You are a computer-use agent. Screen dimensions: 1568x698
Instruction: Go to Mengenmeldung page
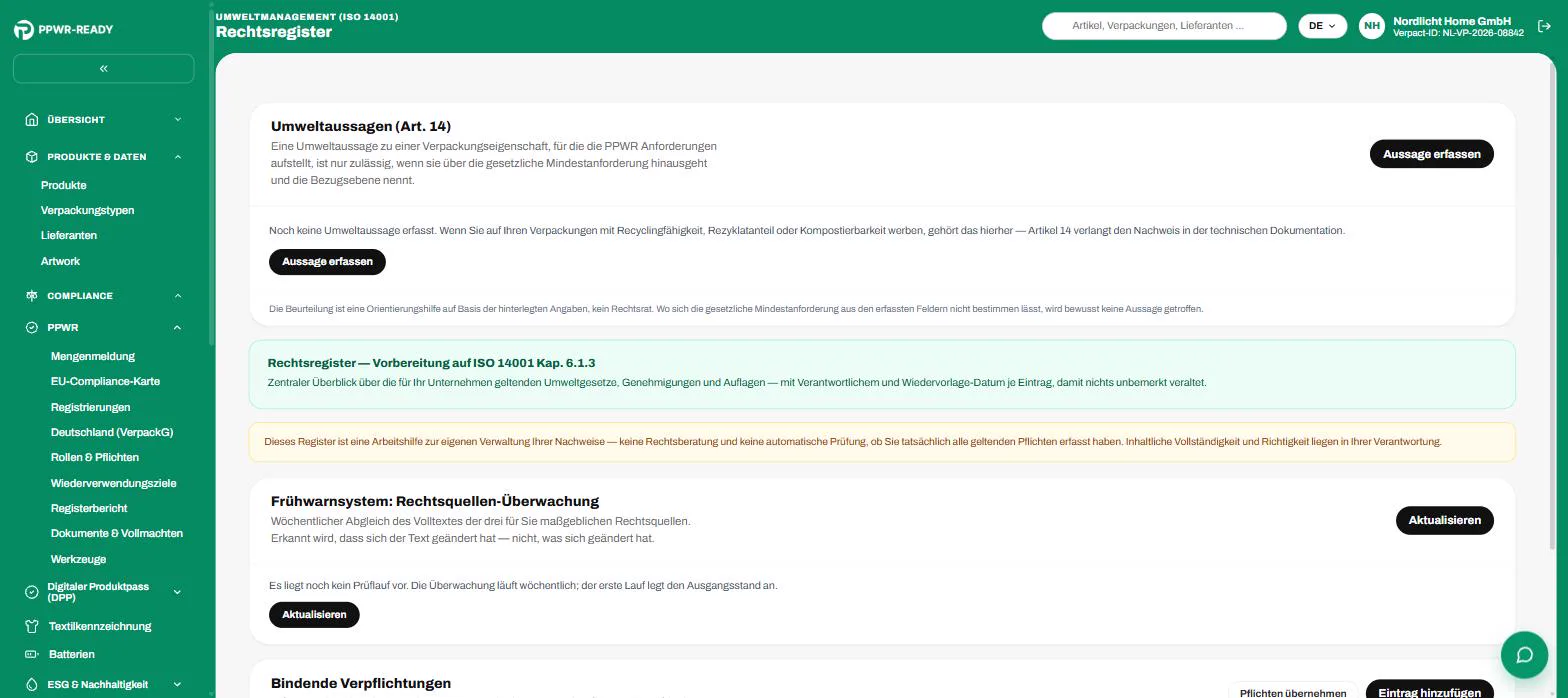(x=93, y=356)
